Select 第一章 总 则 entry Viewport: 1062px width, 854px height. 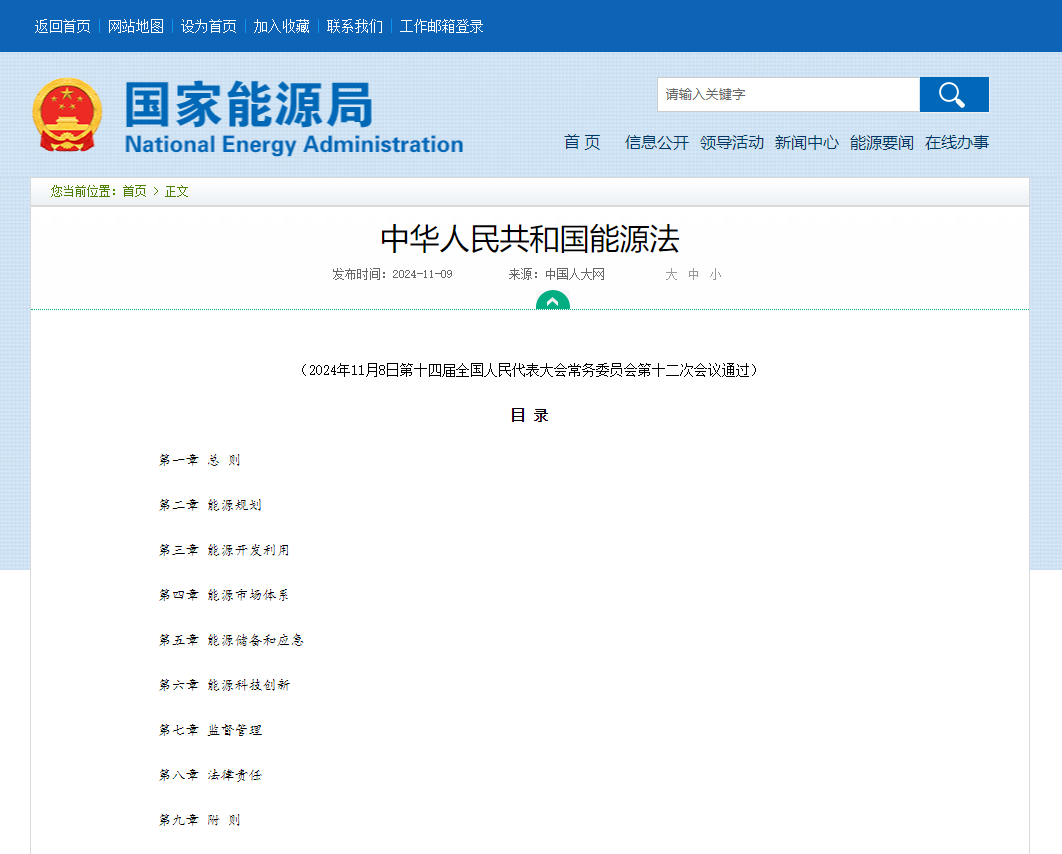pos(200,461)
